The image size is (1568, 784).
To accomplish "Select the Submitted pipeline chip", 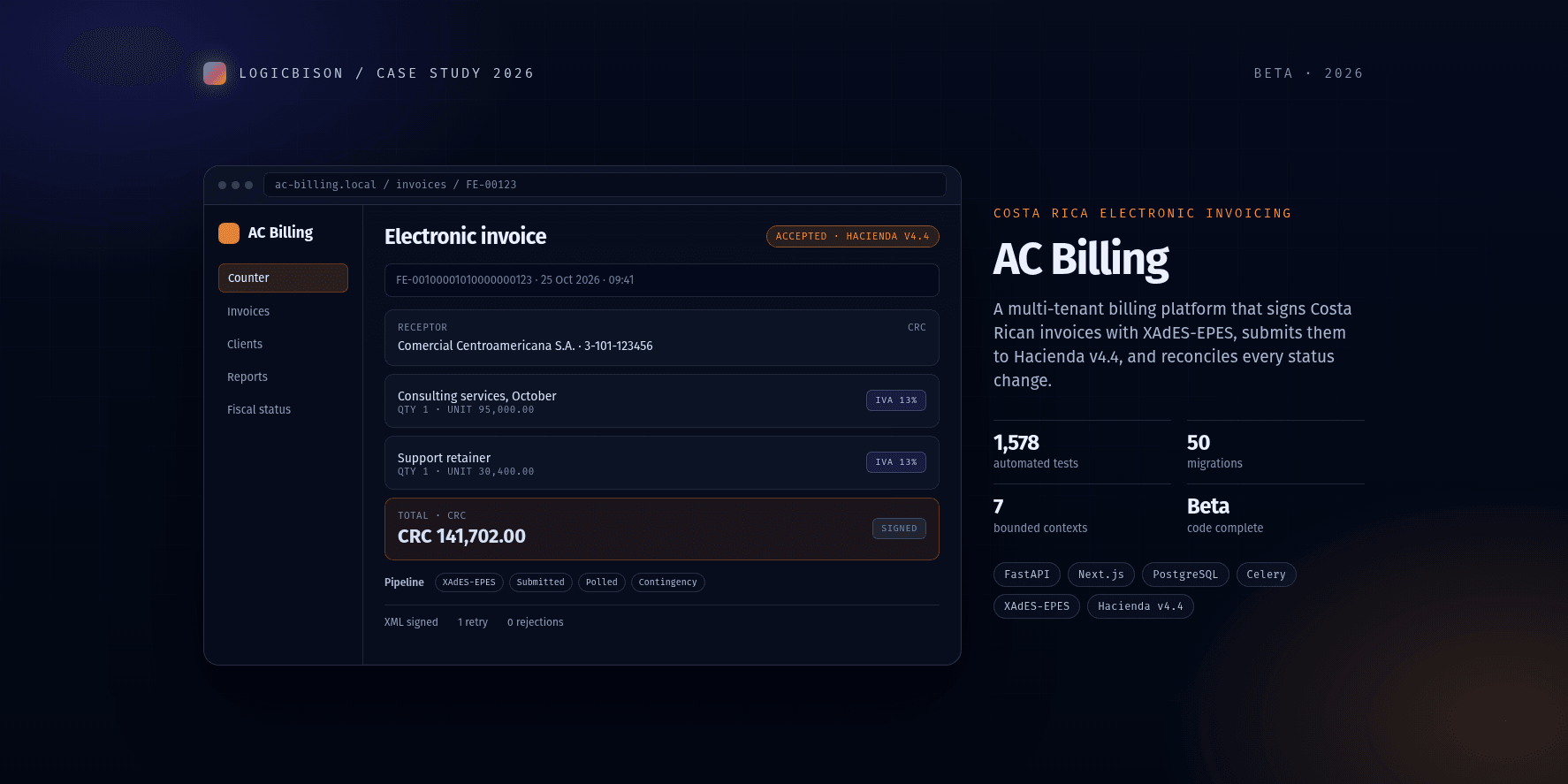I will click(x=541, y=582).
